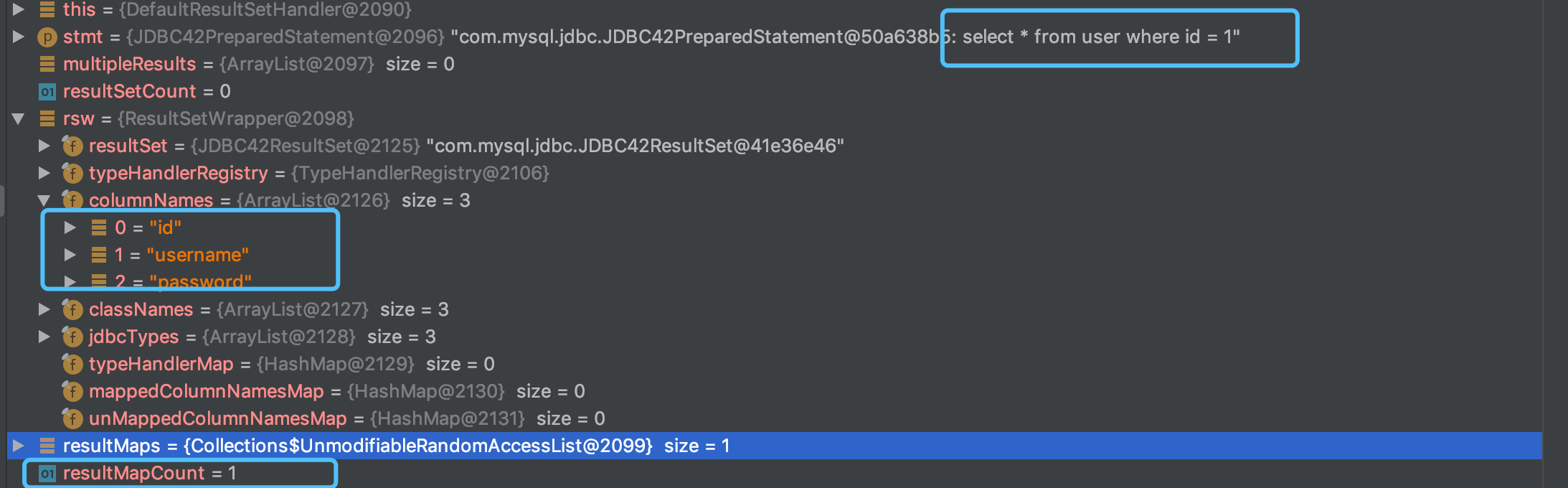Collapse the rsw ResultSetWrapper node

tap(19, 118)
